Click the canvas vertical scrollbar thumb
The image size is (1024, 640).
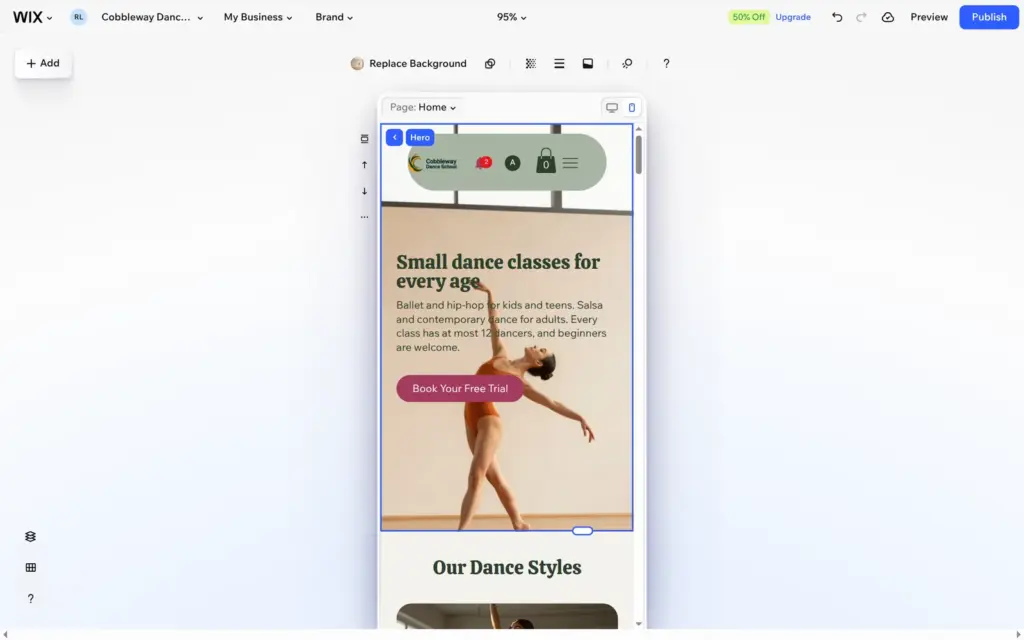(x=639, y=154)
